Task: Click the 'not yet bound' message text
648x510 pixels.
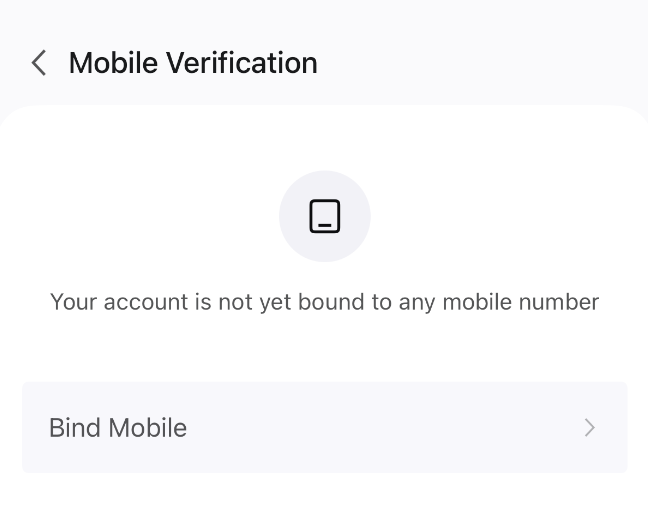Action: [324, 302]
